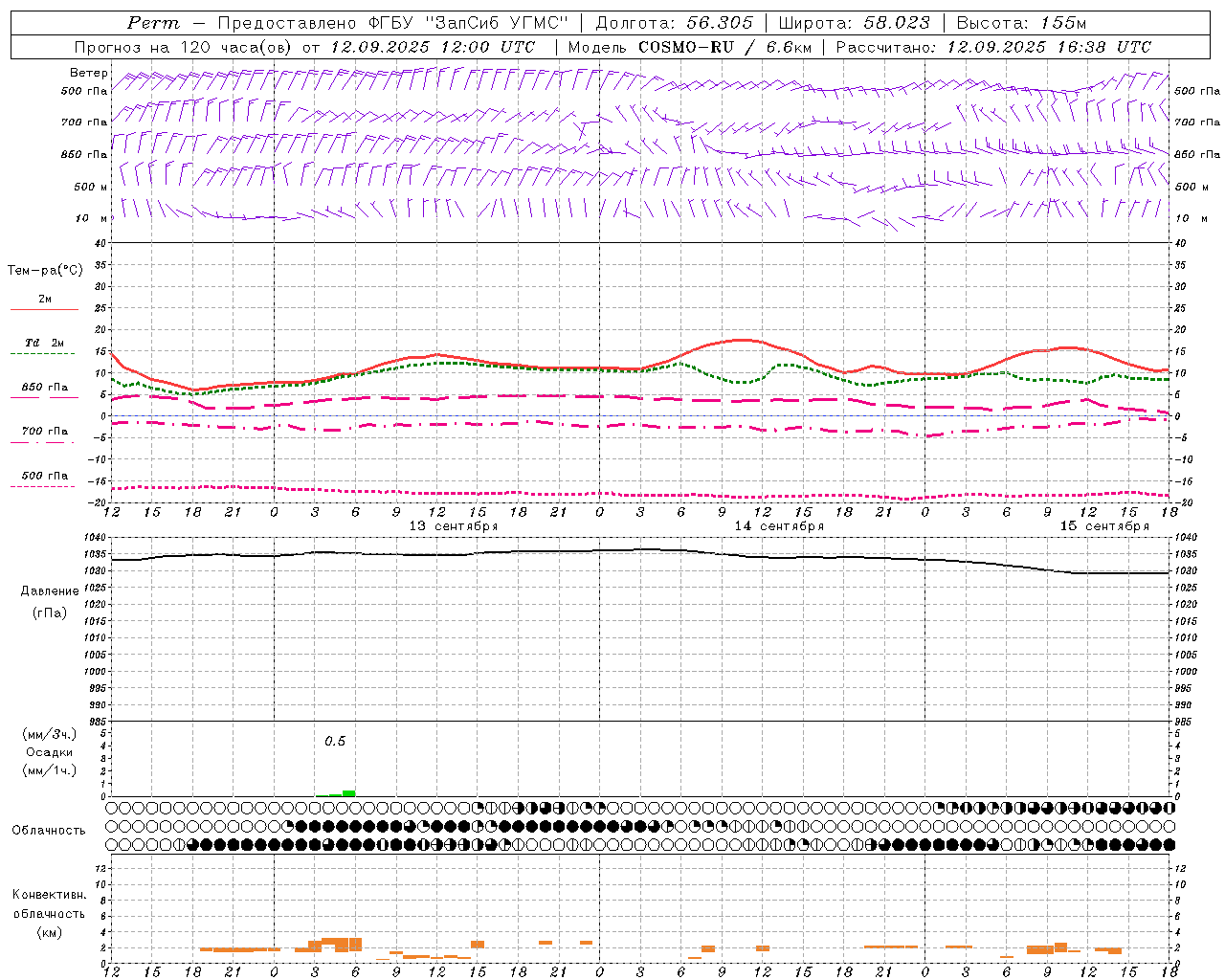
Task: Click the Конвективн. label
Action: coord(50,895)
